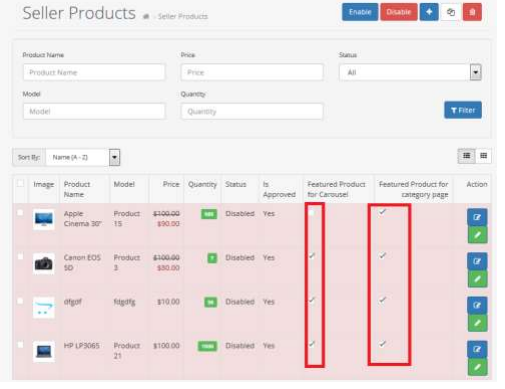Click the Canon EOS 5D product thumbnail
505x389 pixels.
[x=44, y=264]
